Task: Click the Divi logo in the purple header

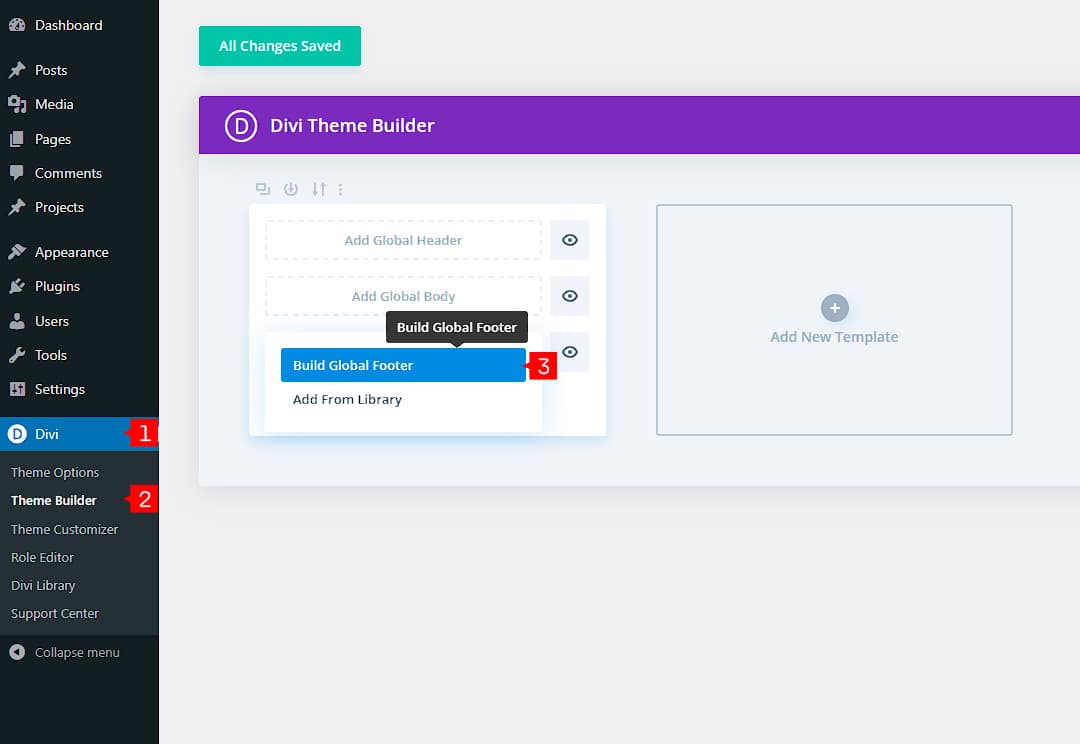Action: click(x=240, y=125)
